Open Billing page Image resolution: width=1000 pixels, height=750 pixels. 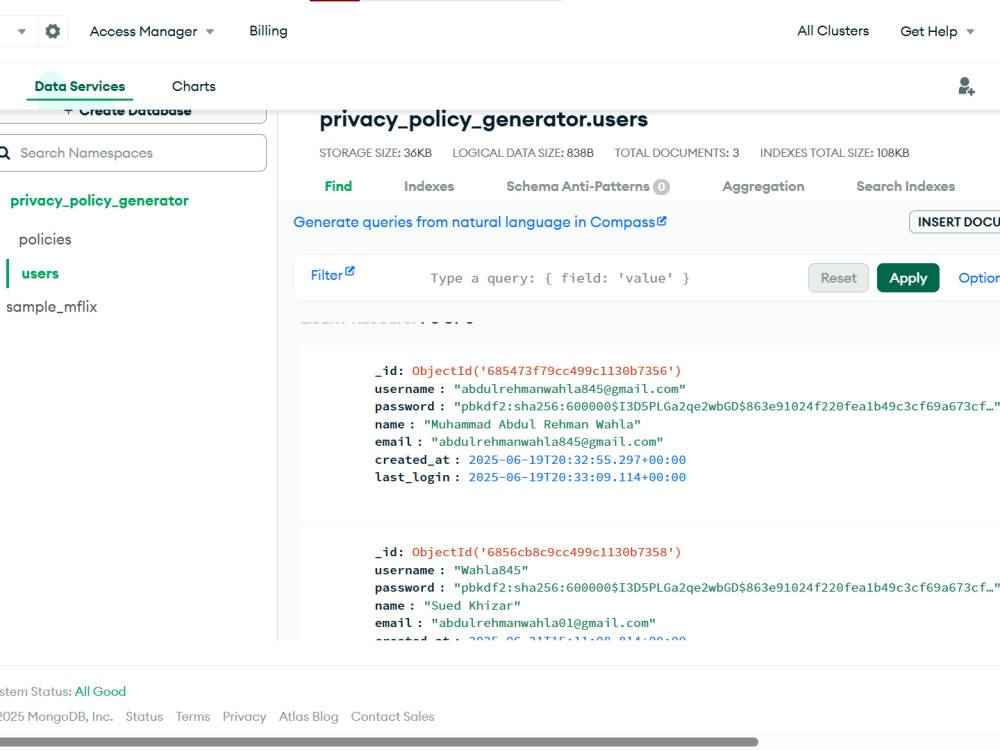click(268, 31)
